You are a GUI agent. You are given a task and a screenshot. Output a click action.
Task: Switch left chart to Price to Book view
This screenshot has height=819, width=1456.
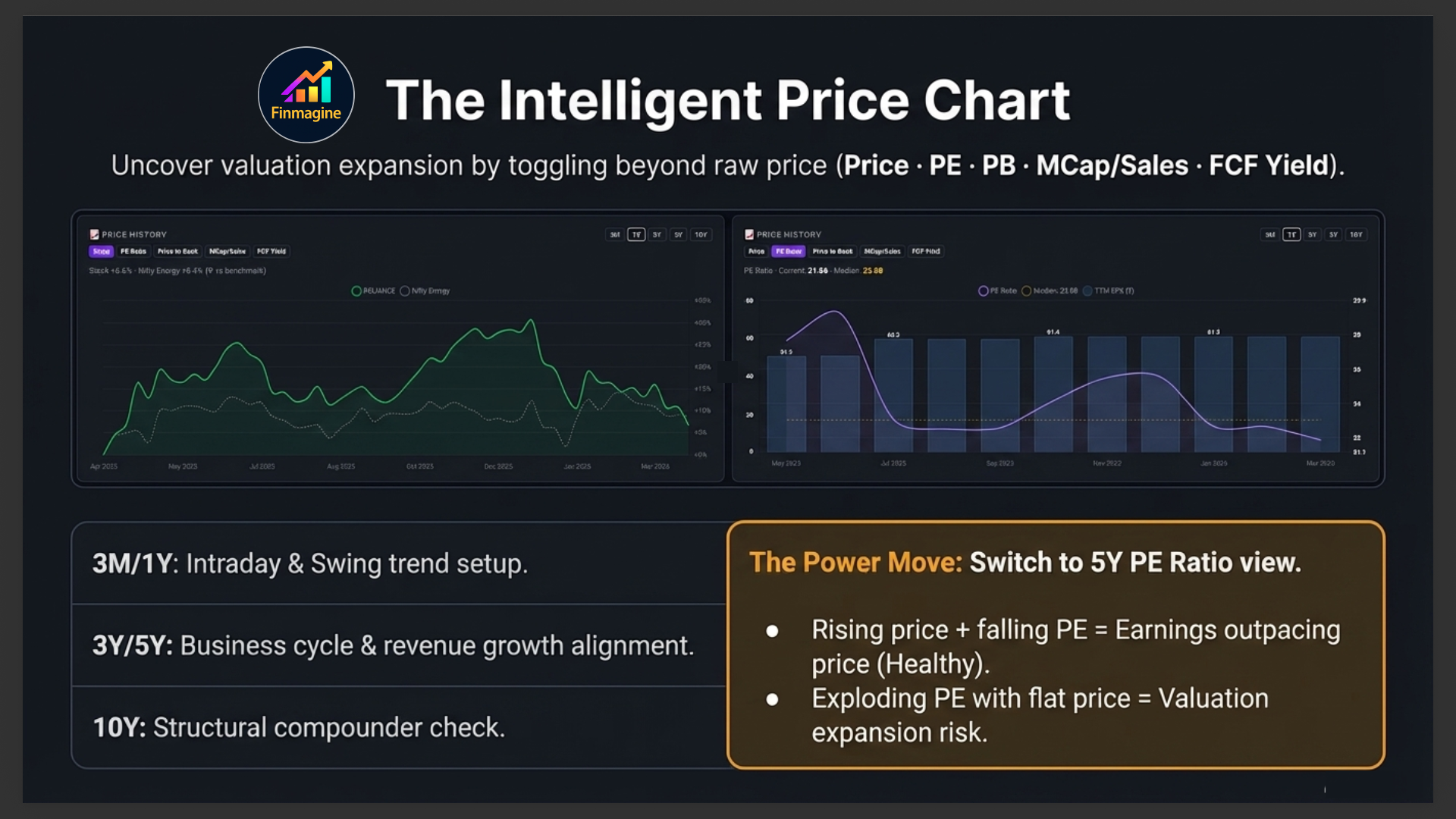pyautogui.click(x=177, y=251)
